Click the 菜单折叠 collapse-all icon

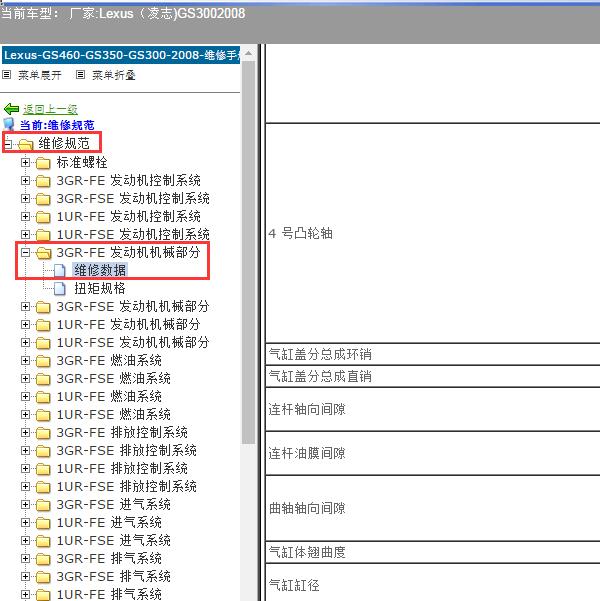click(x=80, y=74)
